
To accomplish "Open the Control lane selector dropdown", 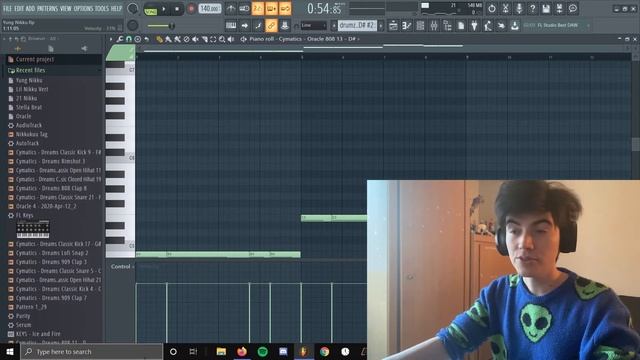I will click(122, 267).
